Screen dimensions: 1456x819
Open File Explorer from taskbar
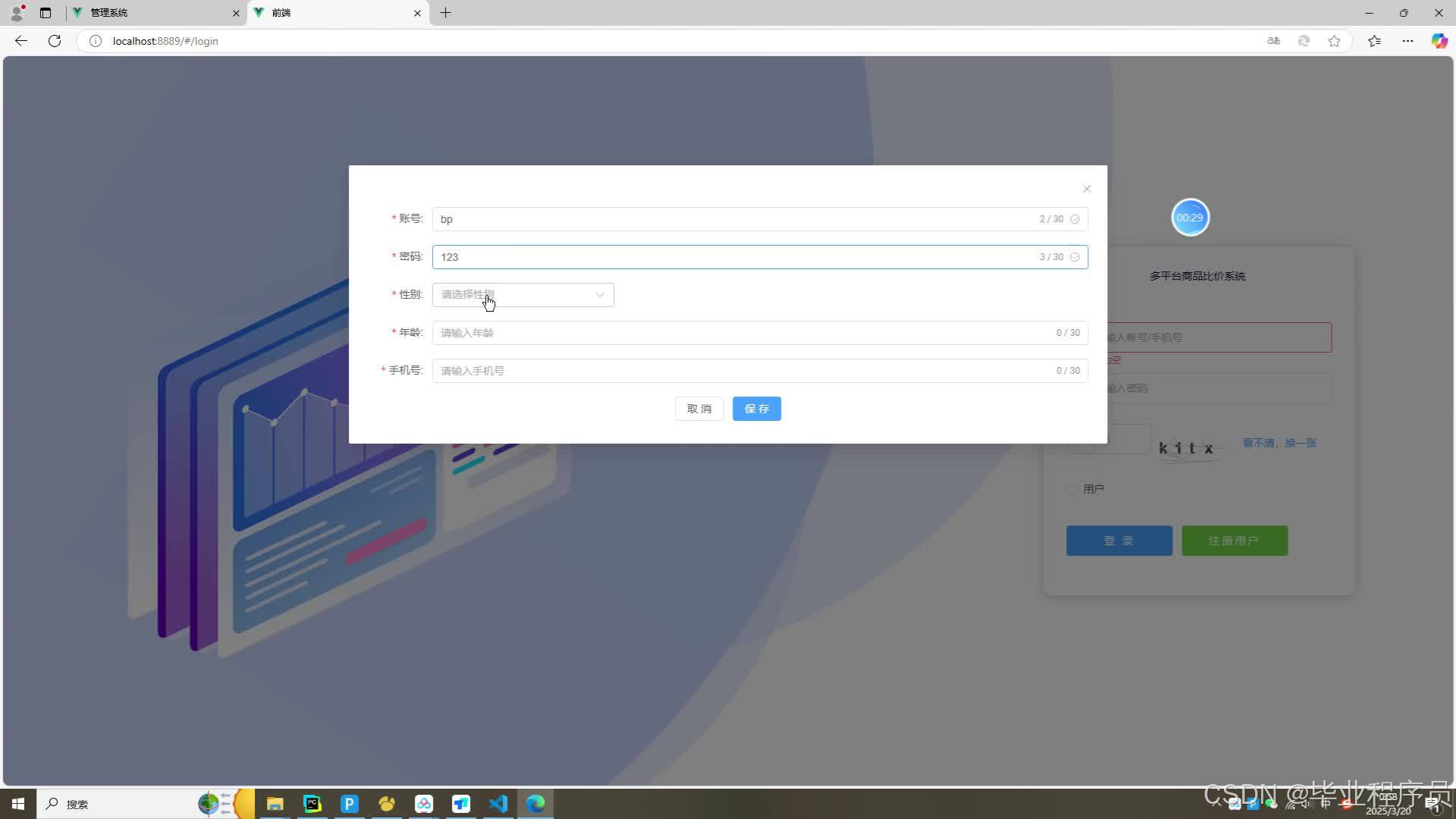pyautogui.click(x=275, y=804)
